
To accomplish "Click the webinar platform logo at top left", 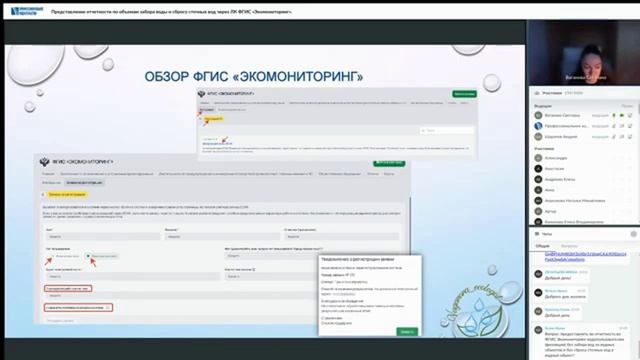I will click(27, 11).
